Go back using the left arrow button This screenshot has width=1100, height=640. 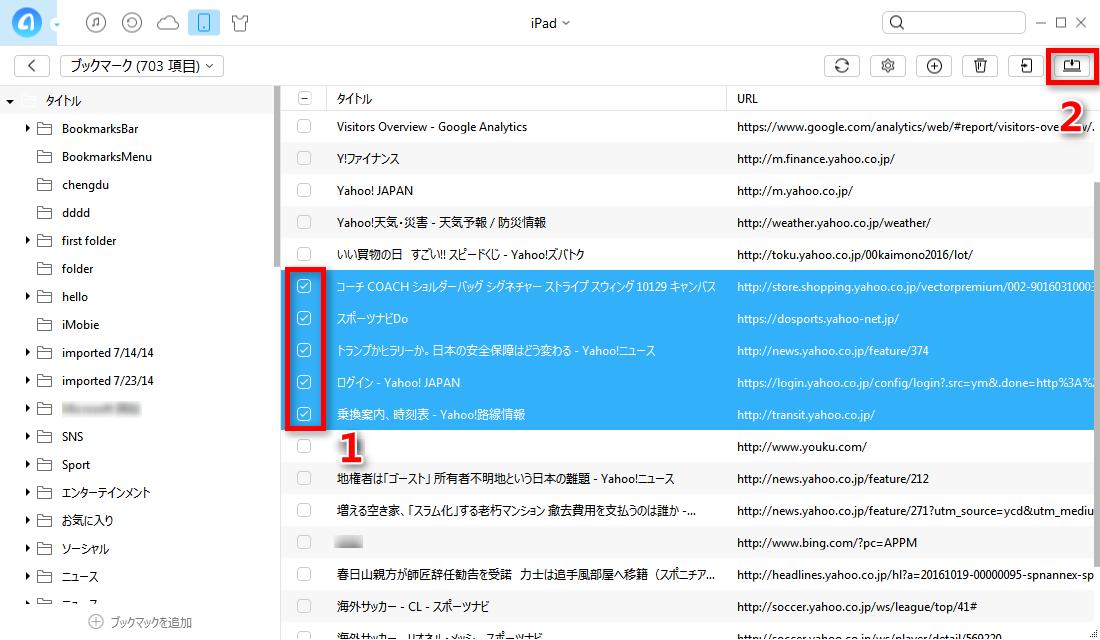click(x=32, y=66)
